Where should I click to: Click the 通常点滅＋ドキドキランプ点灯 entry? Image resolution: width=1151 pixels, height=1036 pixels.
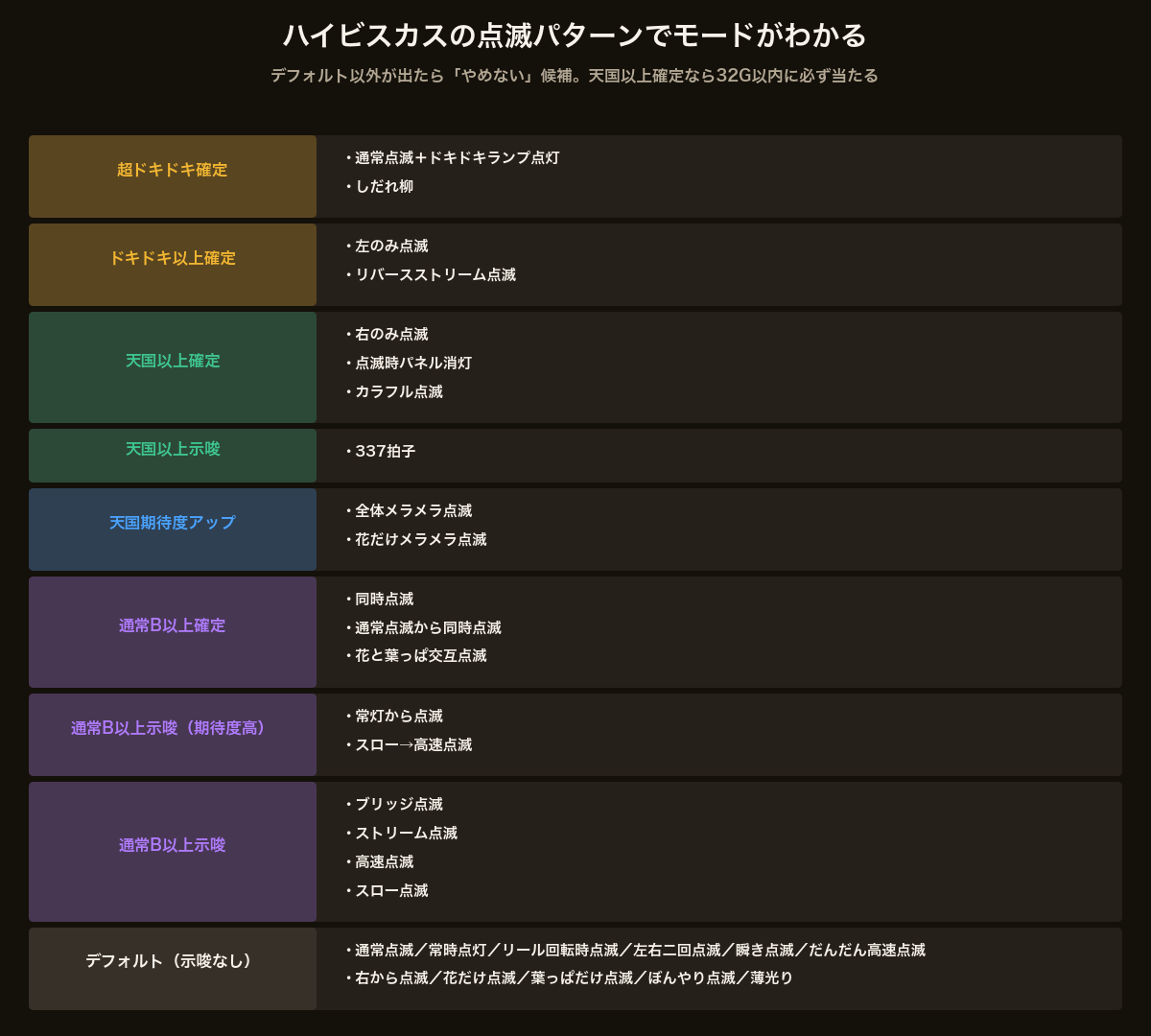tap(453, 158)
